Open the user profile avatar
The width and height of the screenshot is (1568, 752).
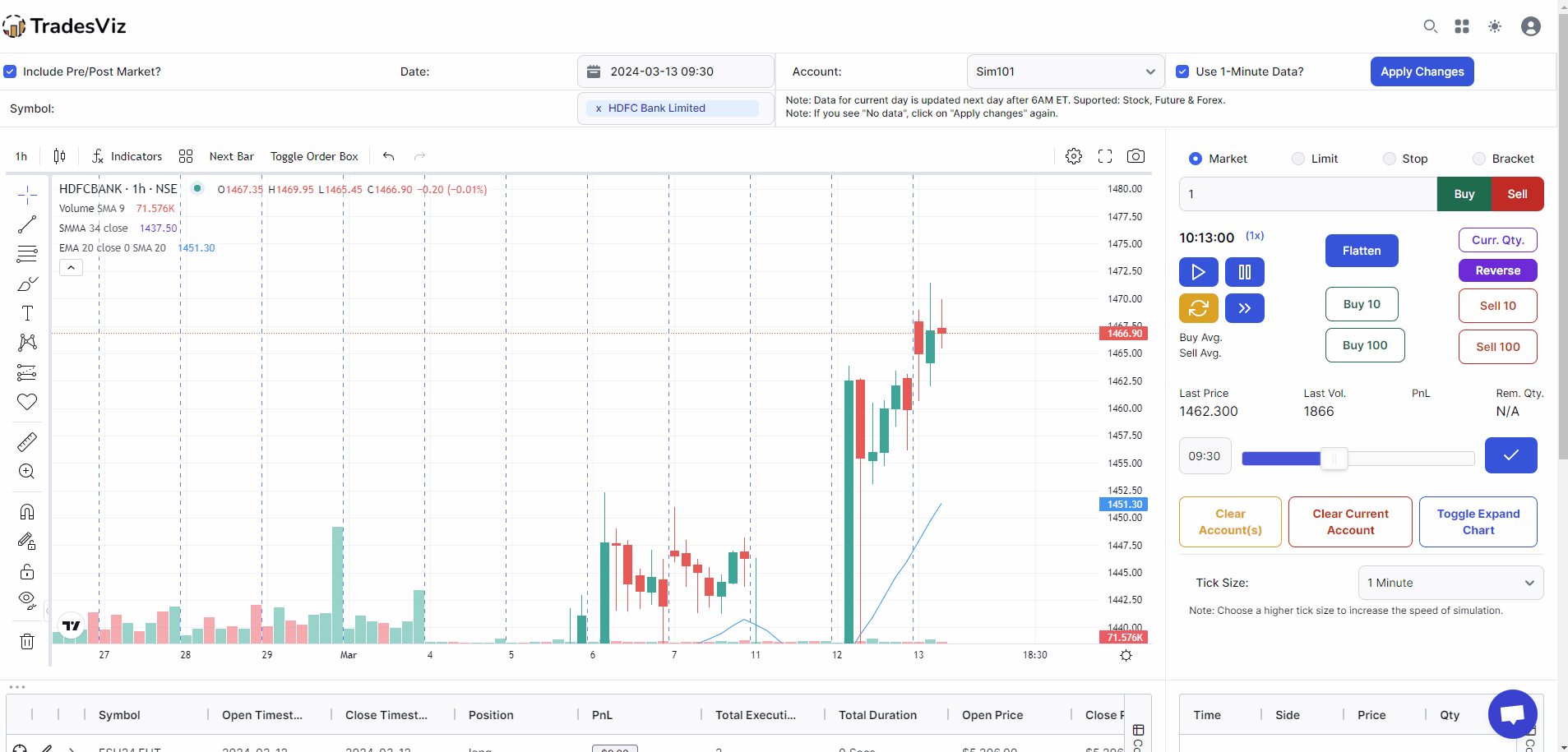(1531, 26)
